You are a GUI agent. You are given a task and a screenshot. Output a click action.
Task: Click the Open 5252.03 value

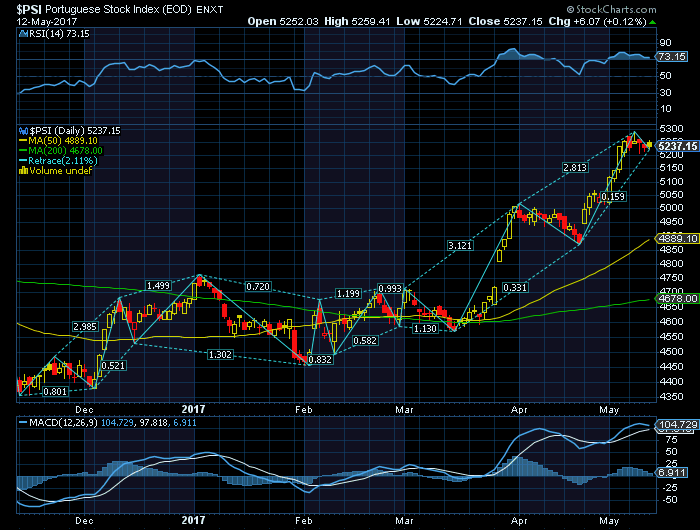[283, 21]
